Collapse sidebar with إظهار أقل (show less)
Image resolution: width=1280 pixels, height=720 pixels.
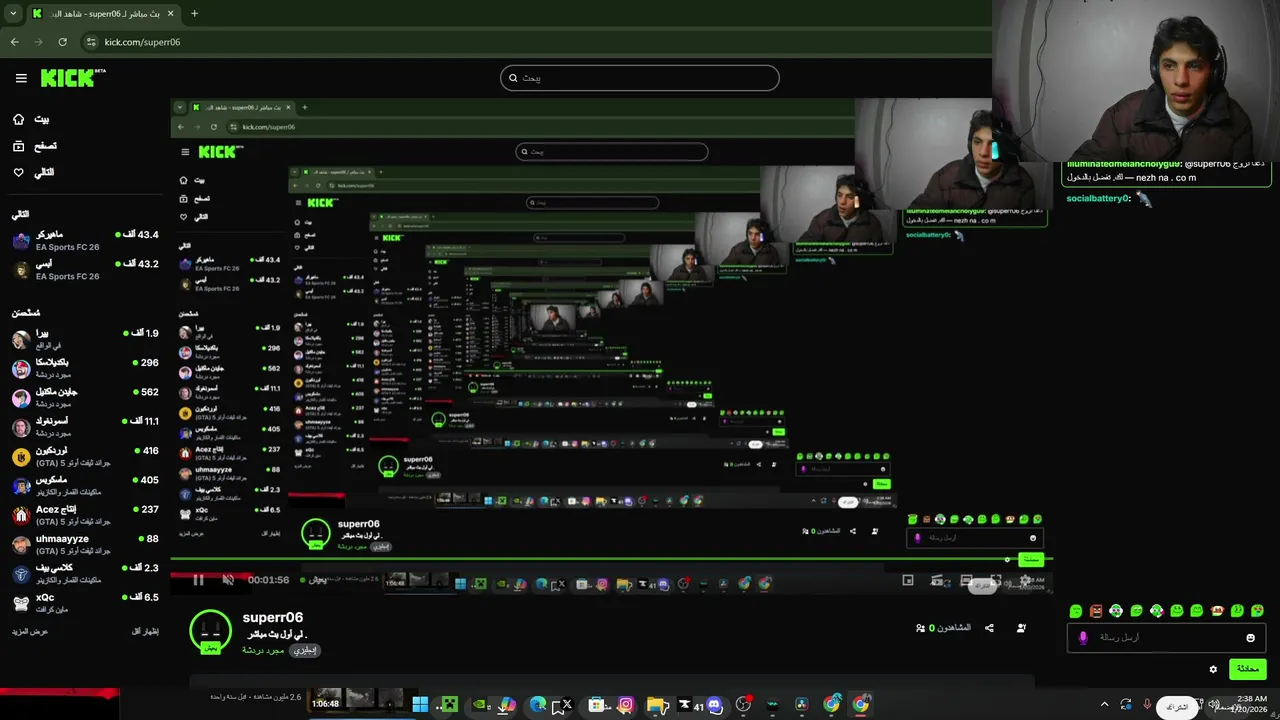[x=145, y=632]
